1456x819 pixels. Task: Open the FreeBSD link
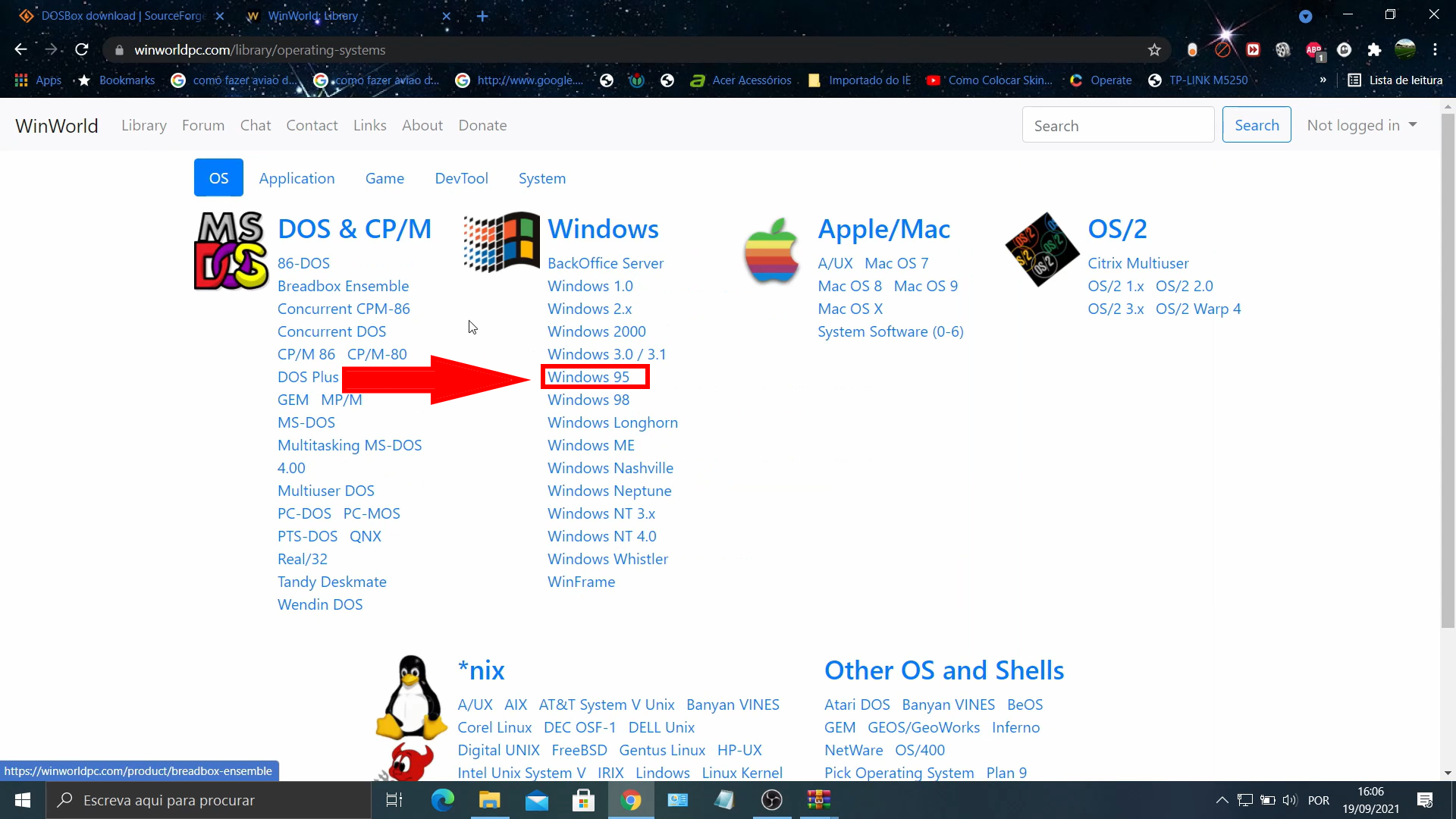point(579,750)
